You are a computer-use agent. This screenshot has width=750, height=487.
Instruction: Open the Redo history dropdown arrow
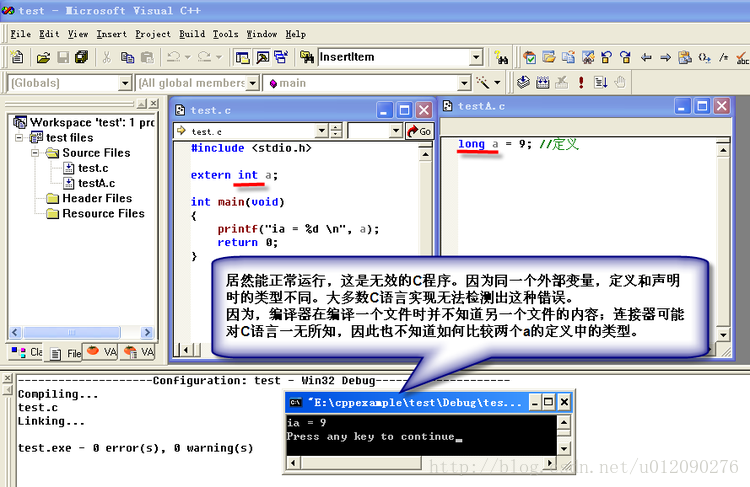219,57
